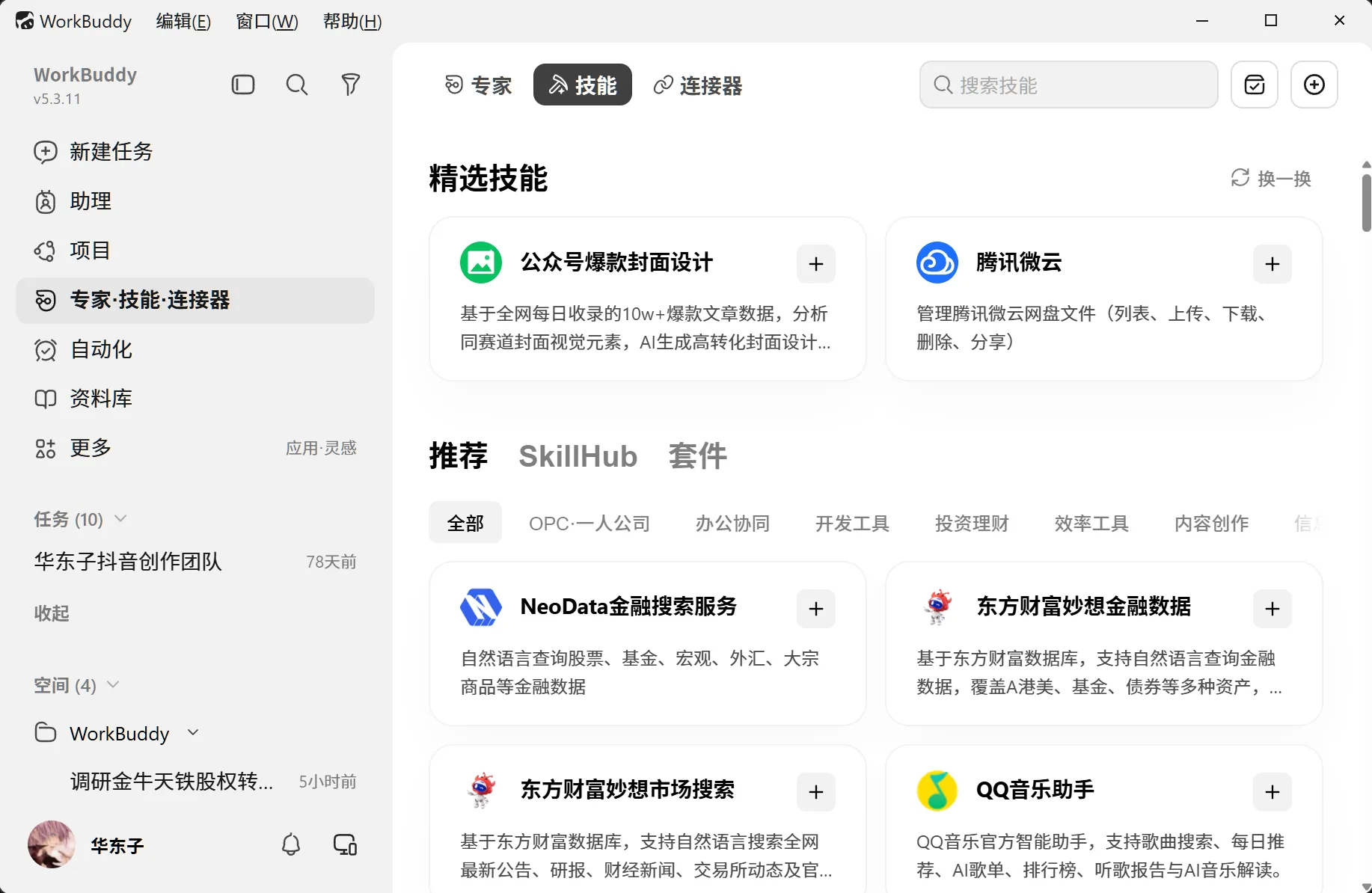Open the 窗口(W) menu

[x=267, y=21]
